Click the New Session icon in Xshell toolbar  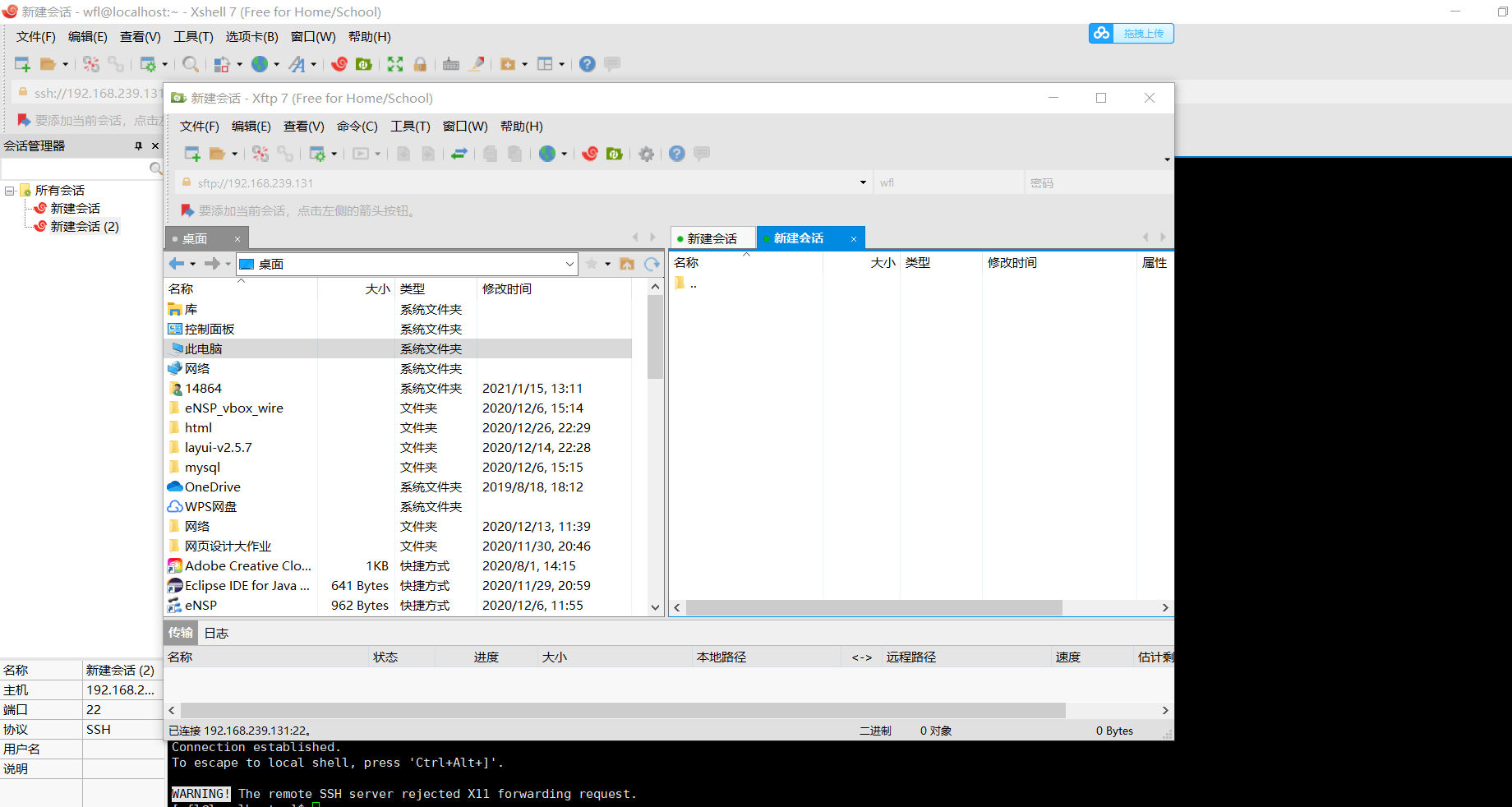[22, 64]
